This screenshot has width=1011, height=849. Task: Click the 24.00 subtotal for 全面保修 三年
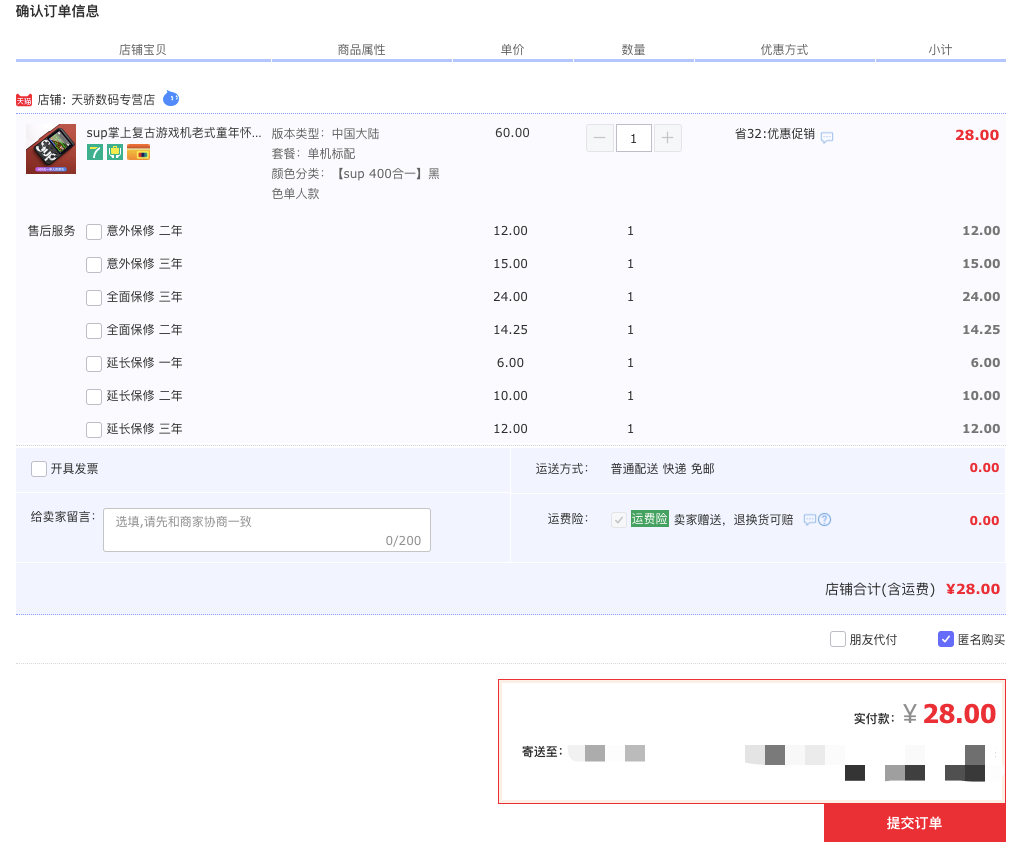click(x=981, y=297)
